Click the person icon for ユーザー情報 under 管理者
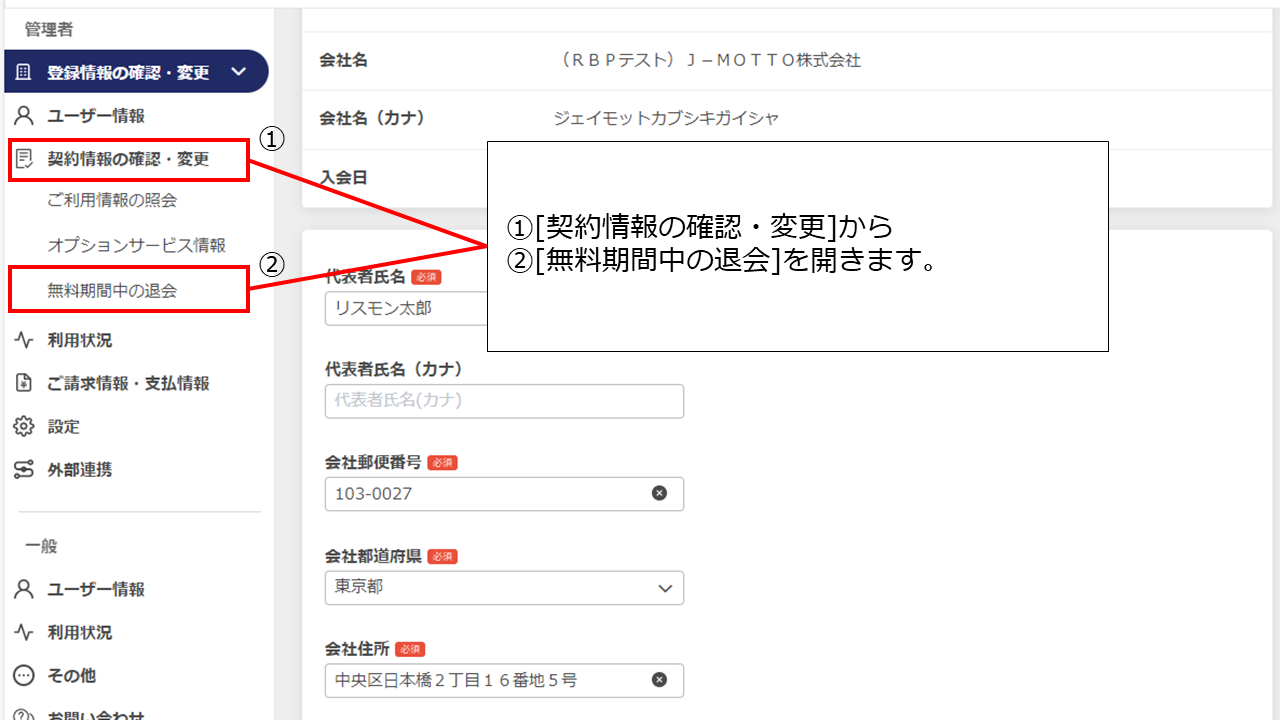 pos(24,116)
